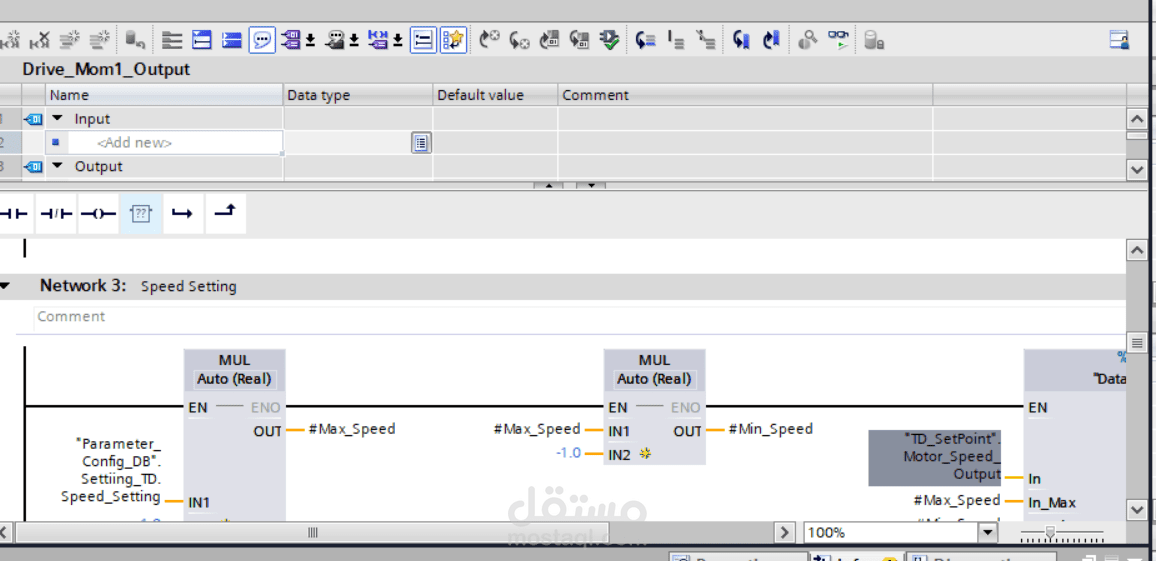This screenshot has height=561, width=1156.
Task: Toggle favorites display star icon
Action: (453, 40)
